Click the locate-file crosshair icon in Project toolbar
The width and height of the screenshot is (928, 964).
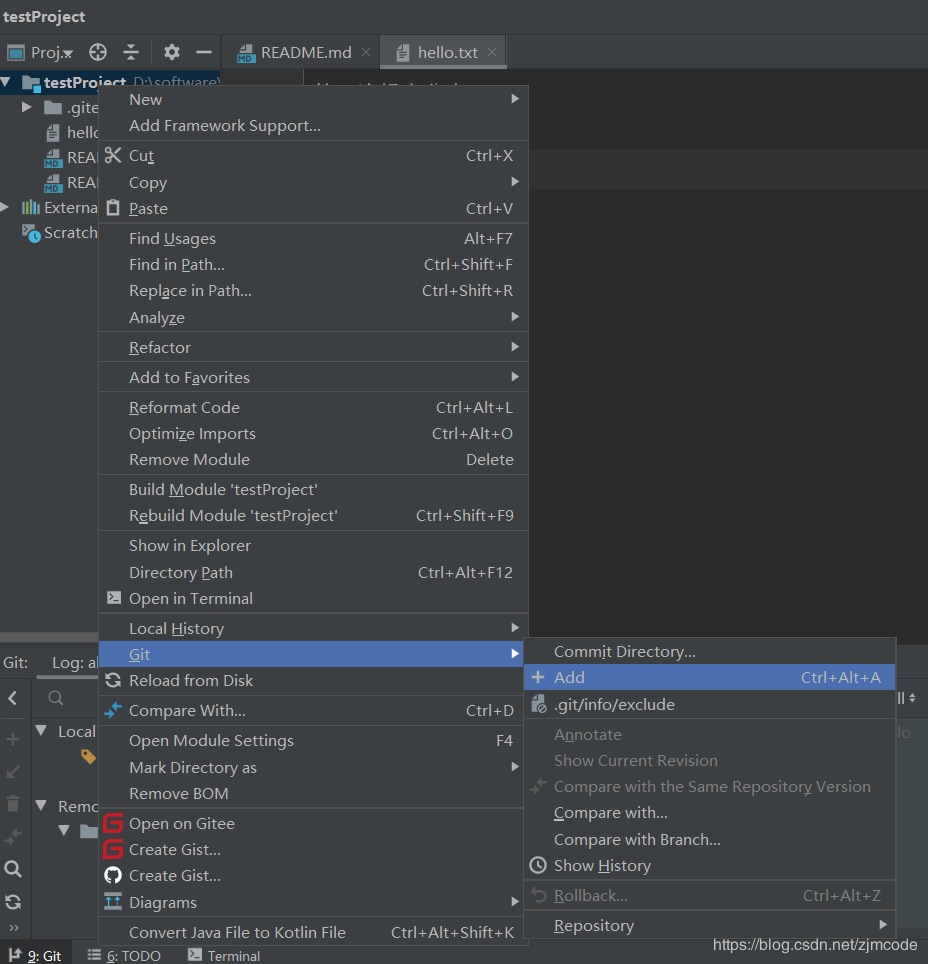pos(98,52)
